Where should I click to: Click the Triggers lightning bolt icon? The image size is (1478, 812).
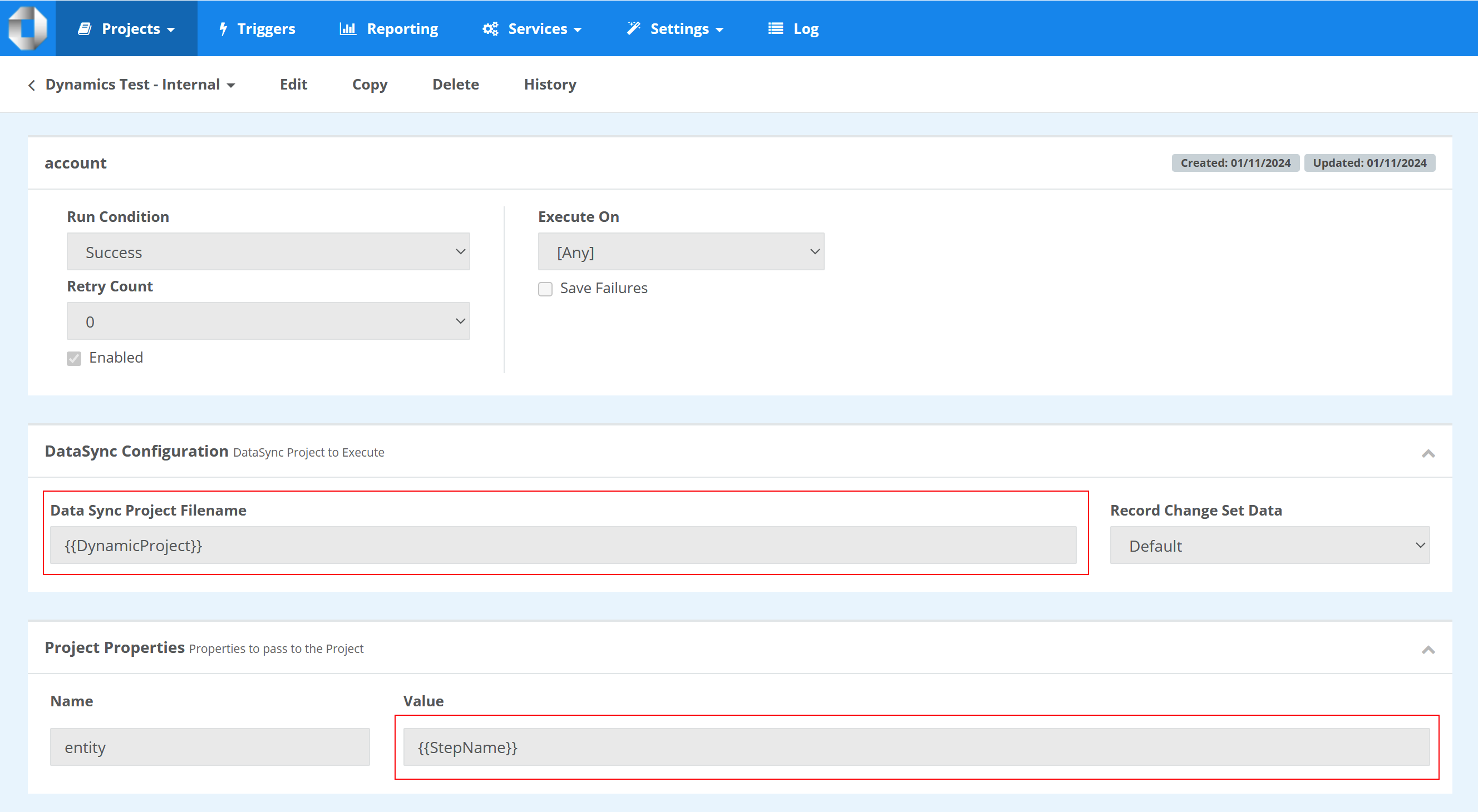click(223, 29)
